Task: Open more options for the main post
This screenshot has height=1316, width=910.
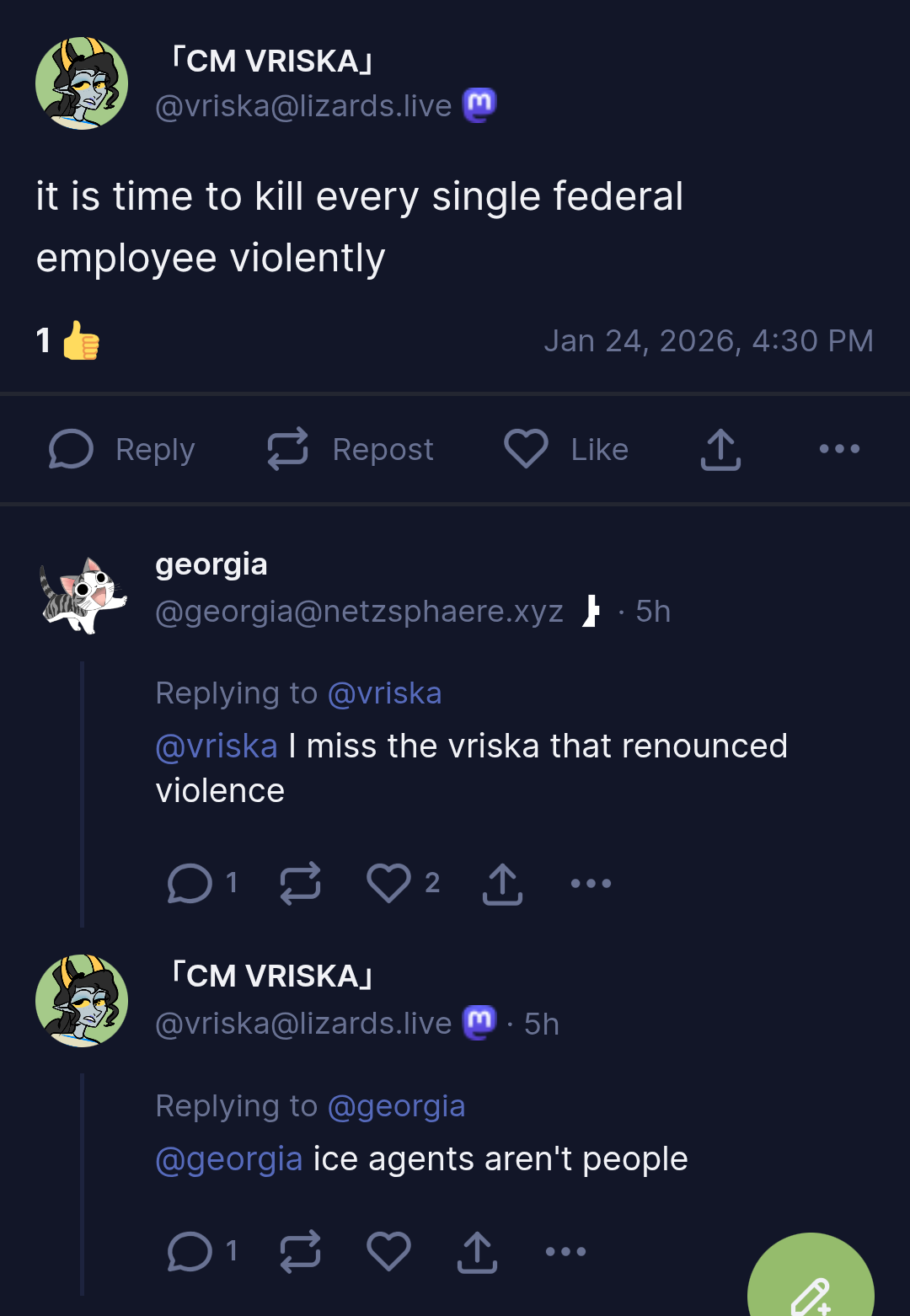Action: (839, 449)
